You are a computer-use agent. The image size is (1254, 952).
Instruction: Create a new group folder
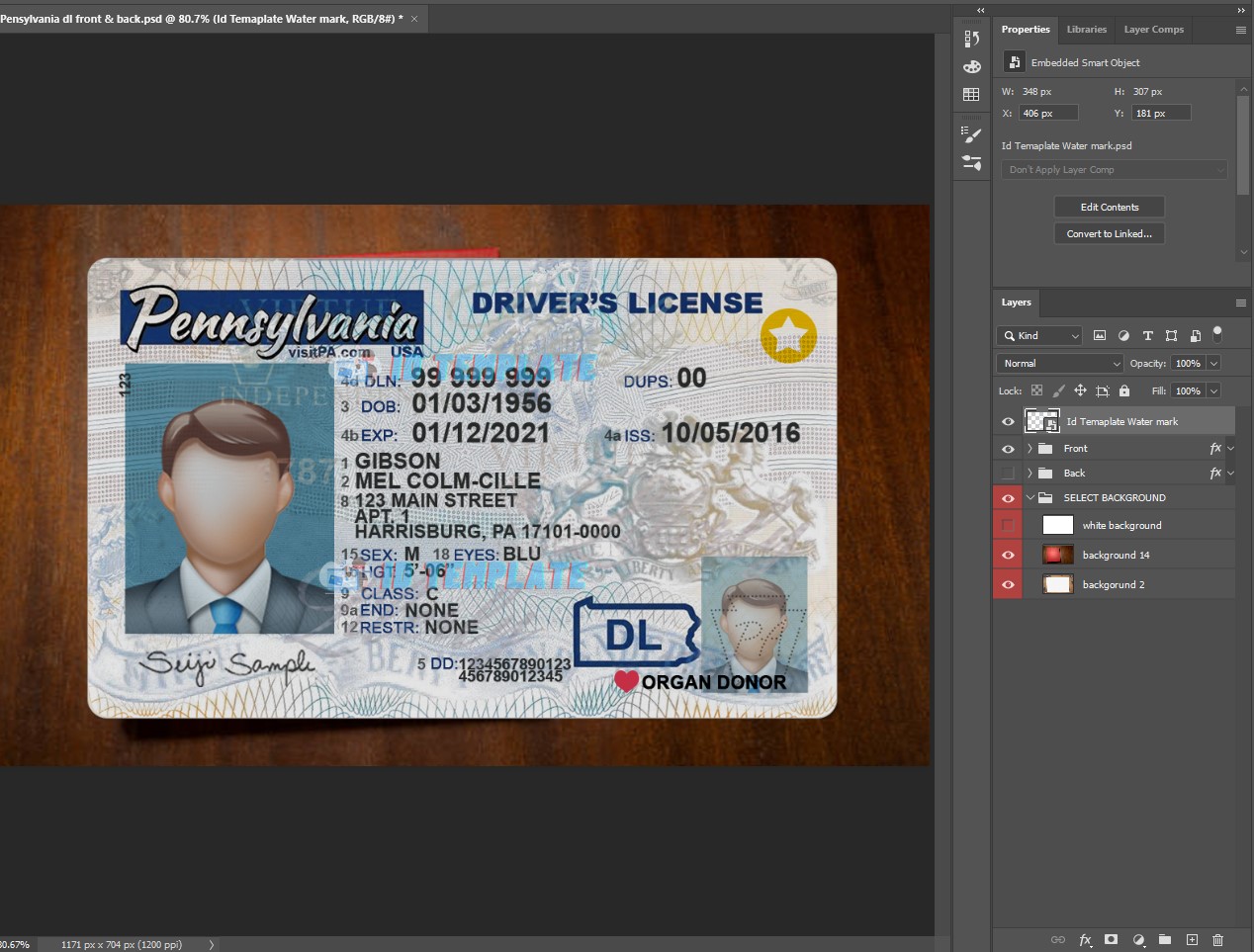coord(1165,940)
